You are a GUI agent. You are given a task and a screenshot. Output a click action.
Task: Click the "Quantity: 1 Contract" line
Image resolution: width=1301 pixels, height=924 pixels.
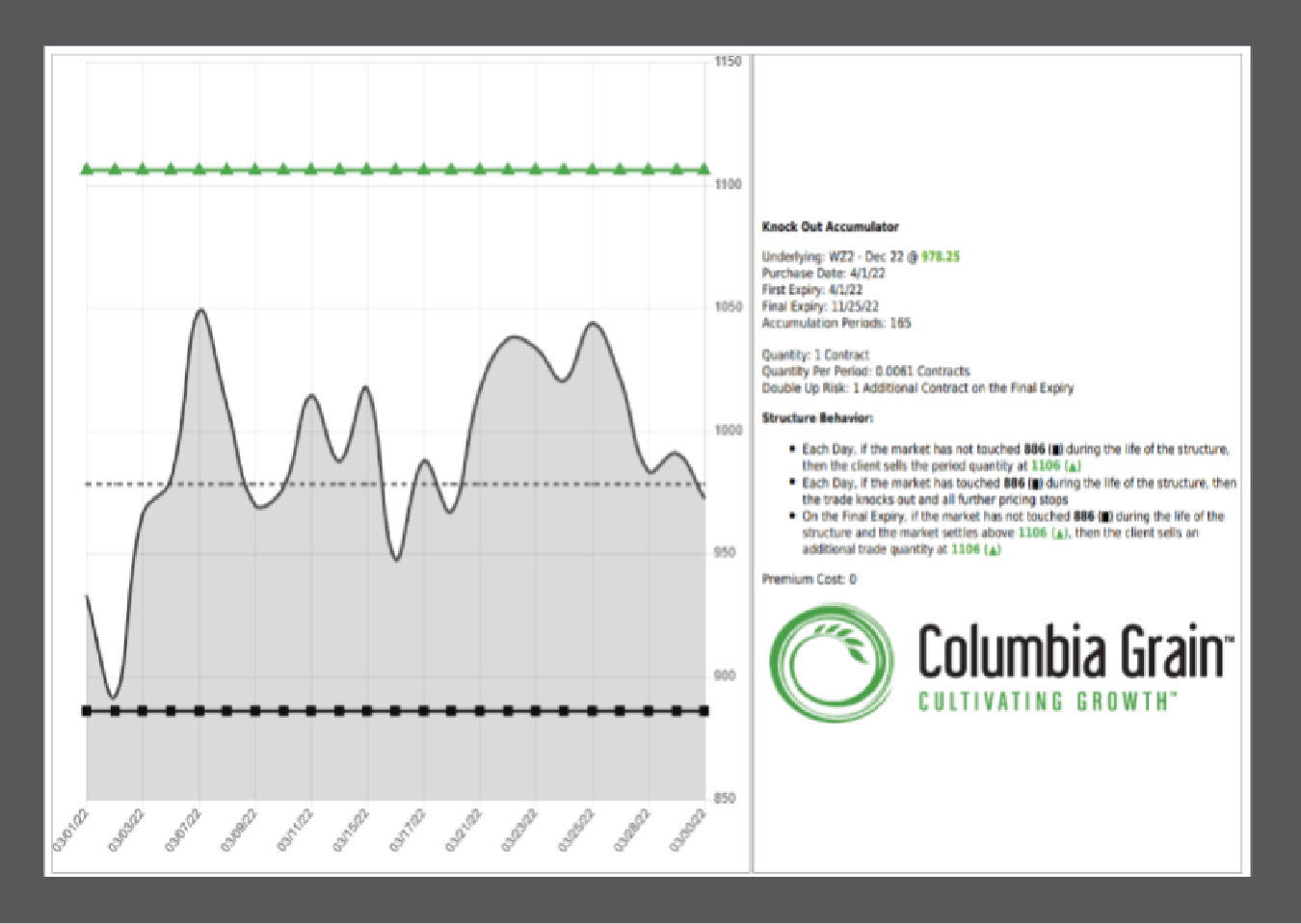815,355
